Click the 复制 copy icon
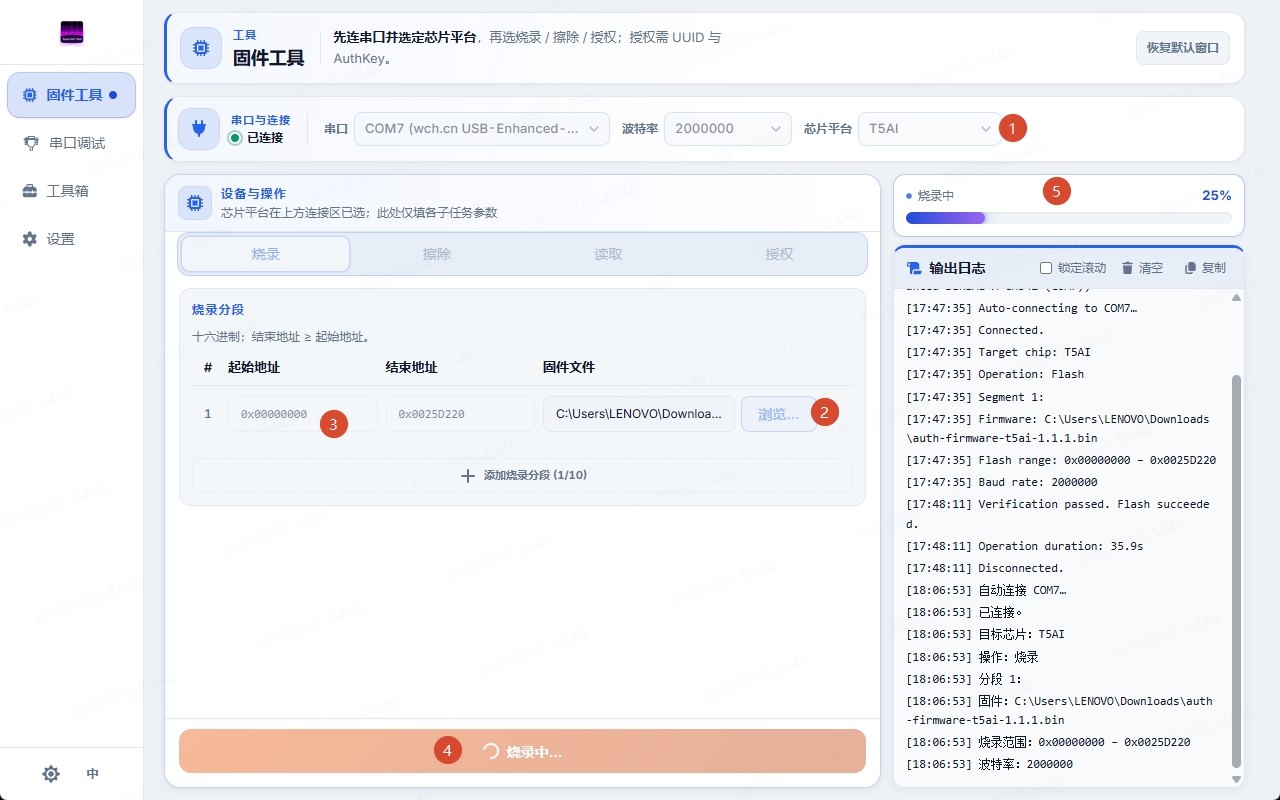The image size is (1280, 800). [1190, 268]
